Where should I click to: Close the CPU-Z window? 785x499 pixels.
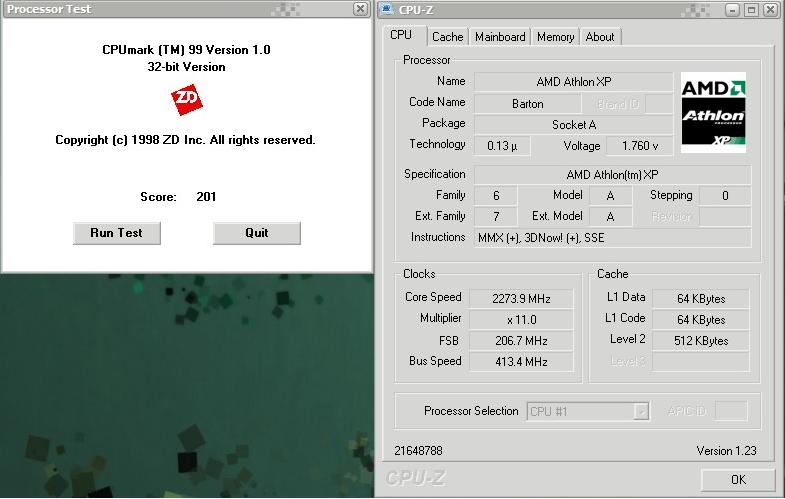(770, 10)
